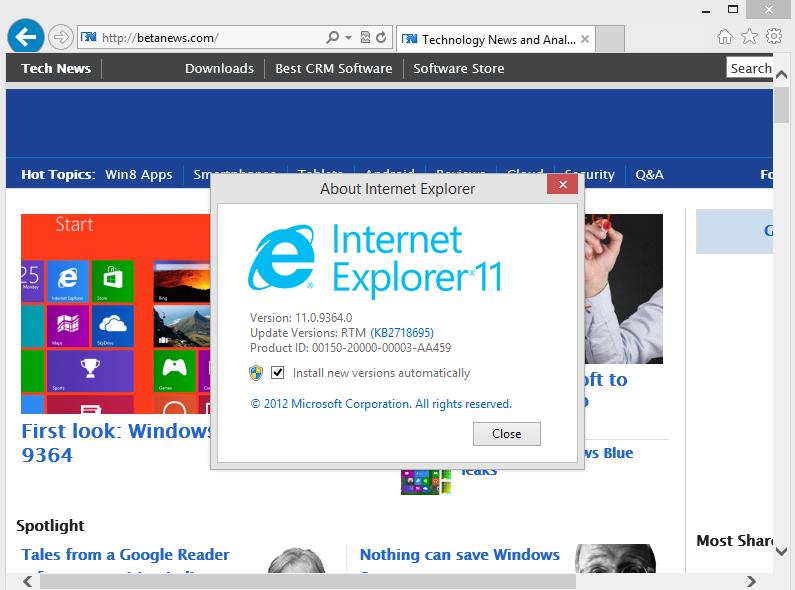Open the Tools gear icon
Screen dimensions: 795x590
773,37
